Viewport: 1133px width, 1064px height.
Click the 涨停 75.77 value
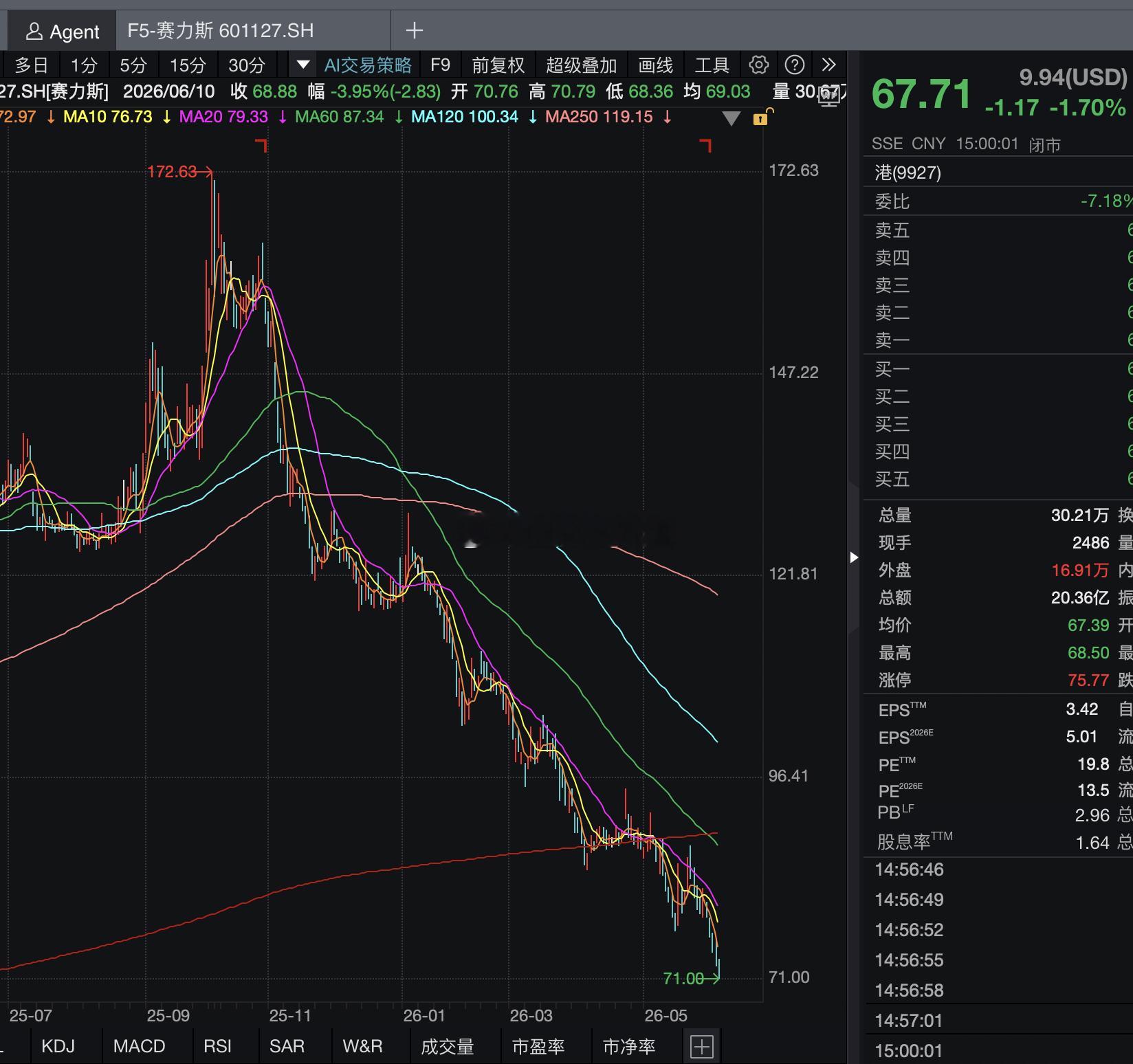pos(1088,680)
